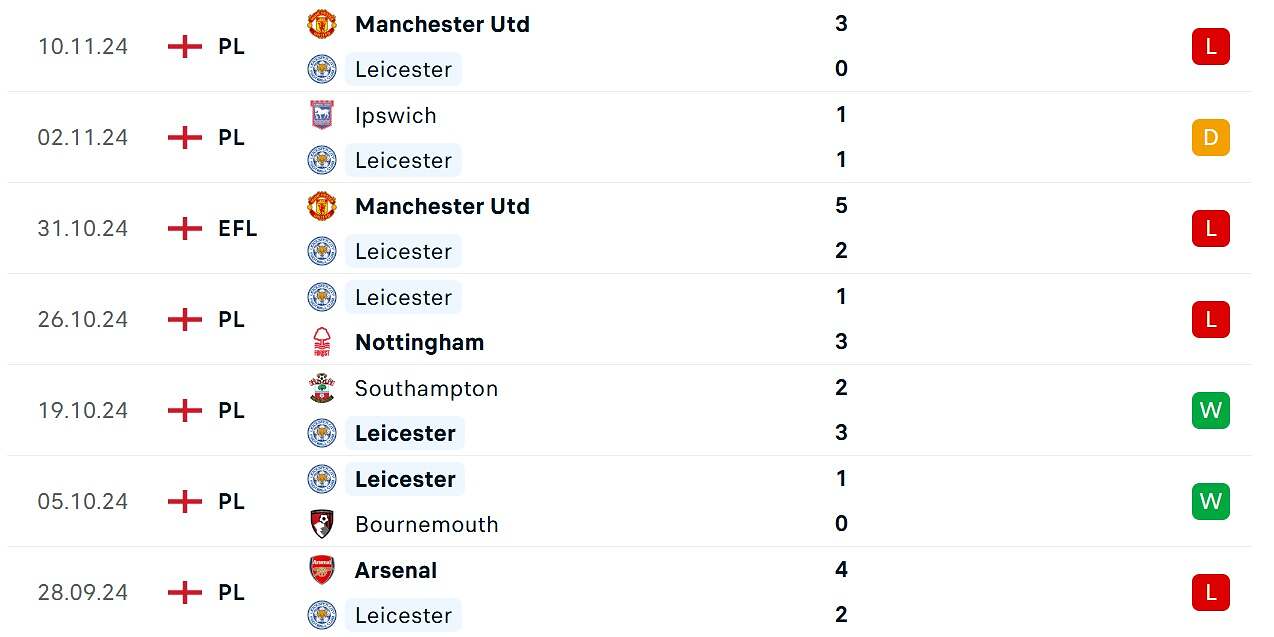Click the score 5 in Manchester Utd EFL match
This screenshot has width=1274, height=637.
[841, 205]
